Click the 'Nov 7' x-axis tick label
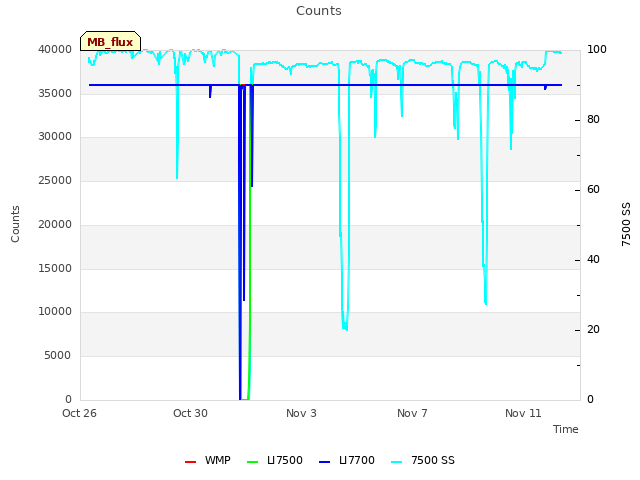 pos(412,413)
